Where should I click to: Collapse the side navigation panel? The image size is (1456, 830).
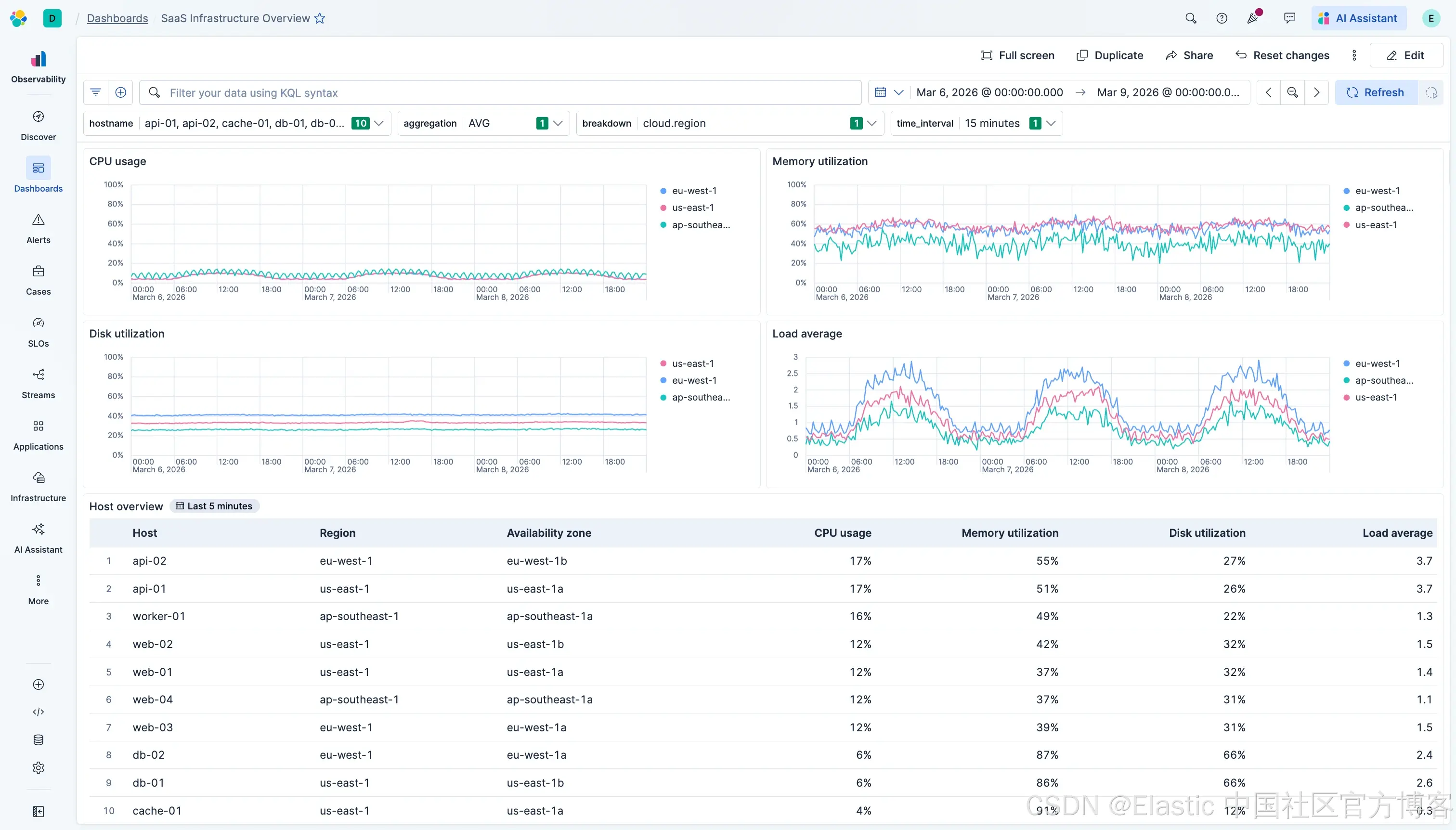tap(38, 811)
